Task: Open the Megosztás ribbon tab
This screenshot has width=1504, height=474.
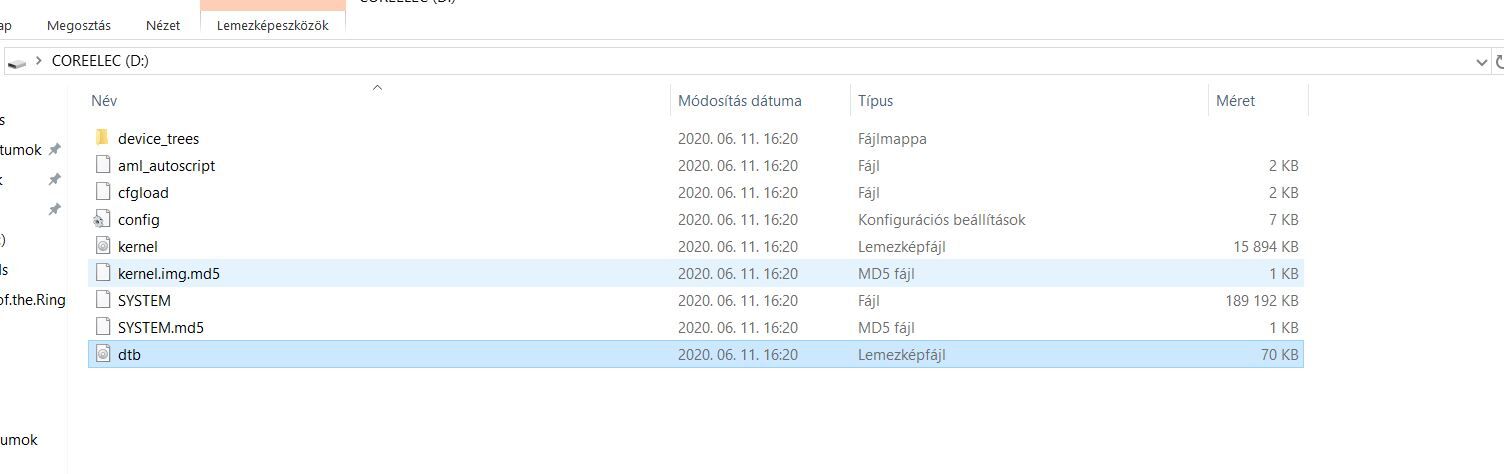Action: point(79,25)
